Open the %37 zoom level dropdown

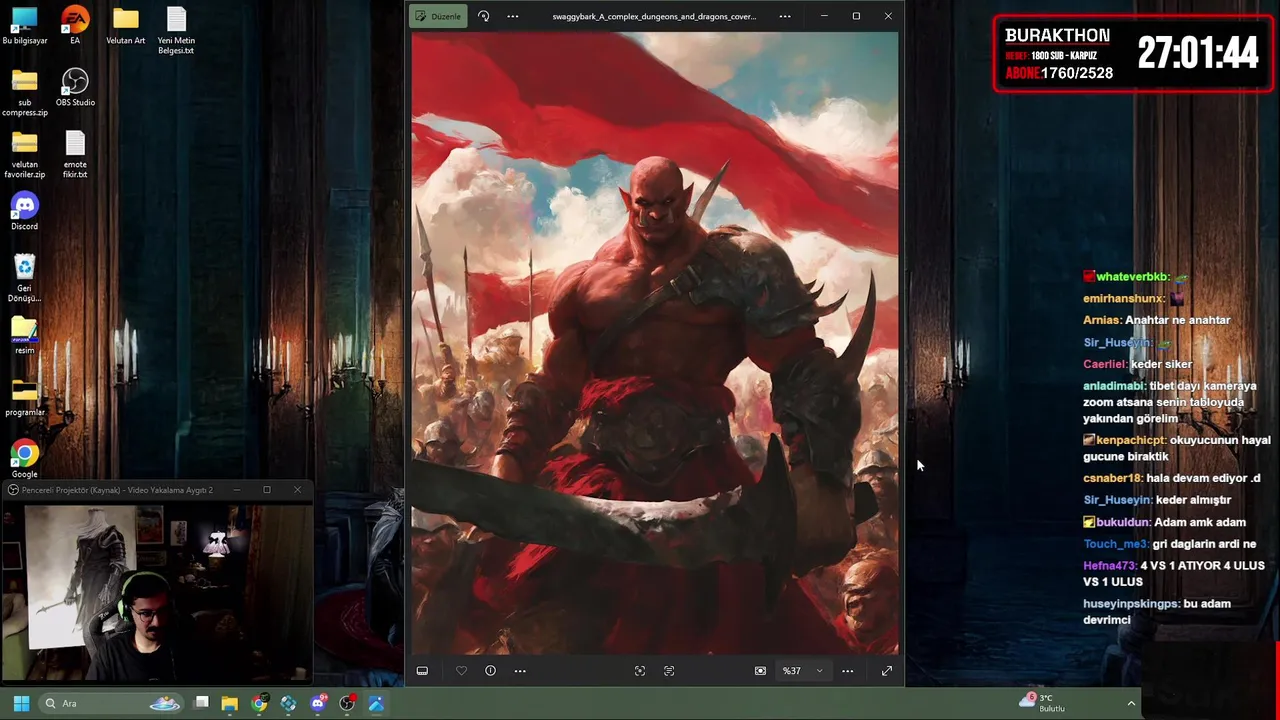pos(803,671)
